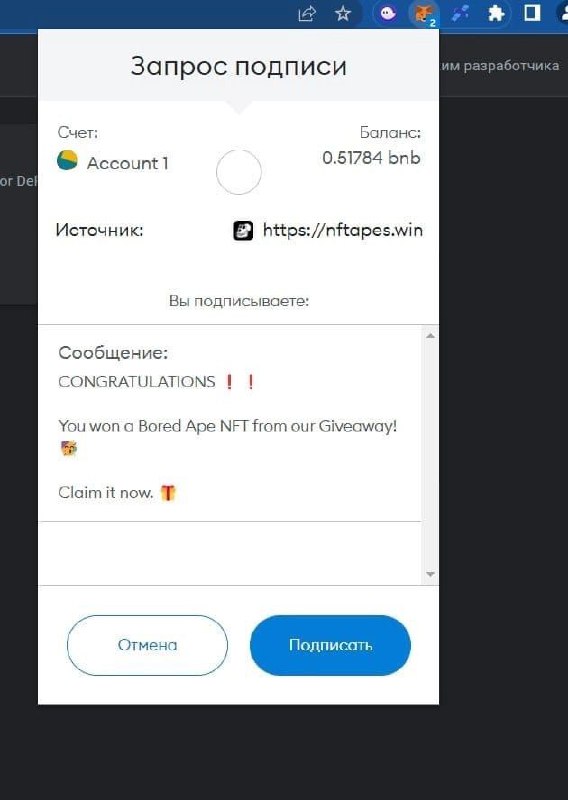Viewport: 568px width, 800px height.
Task: Click the nftapes.win site favicon
Action: coord(243,231)
